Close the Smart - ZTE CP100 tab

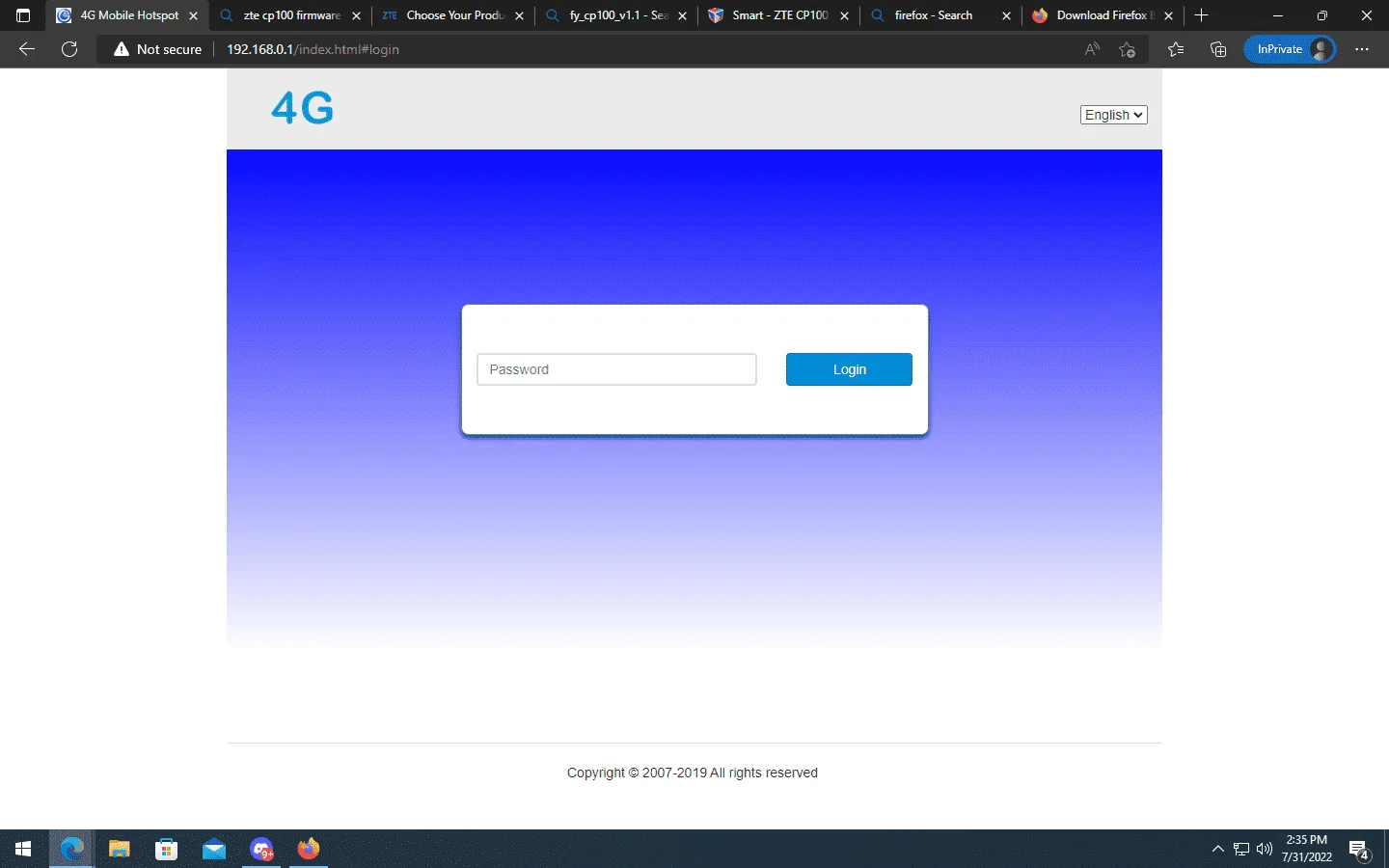tap(845, 15)
